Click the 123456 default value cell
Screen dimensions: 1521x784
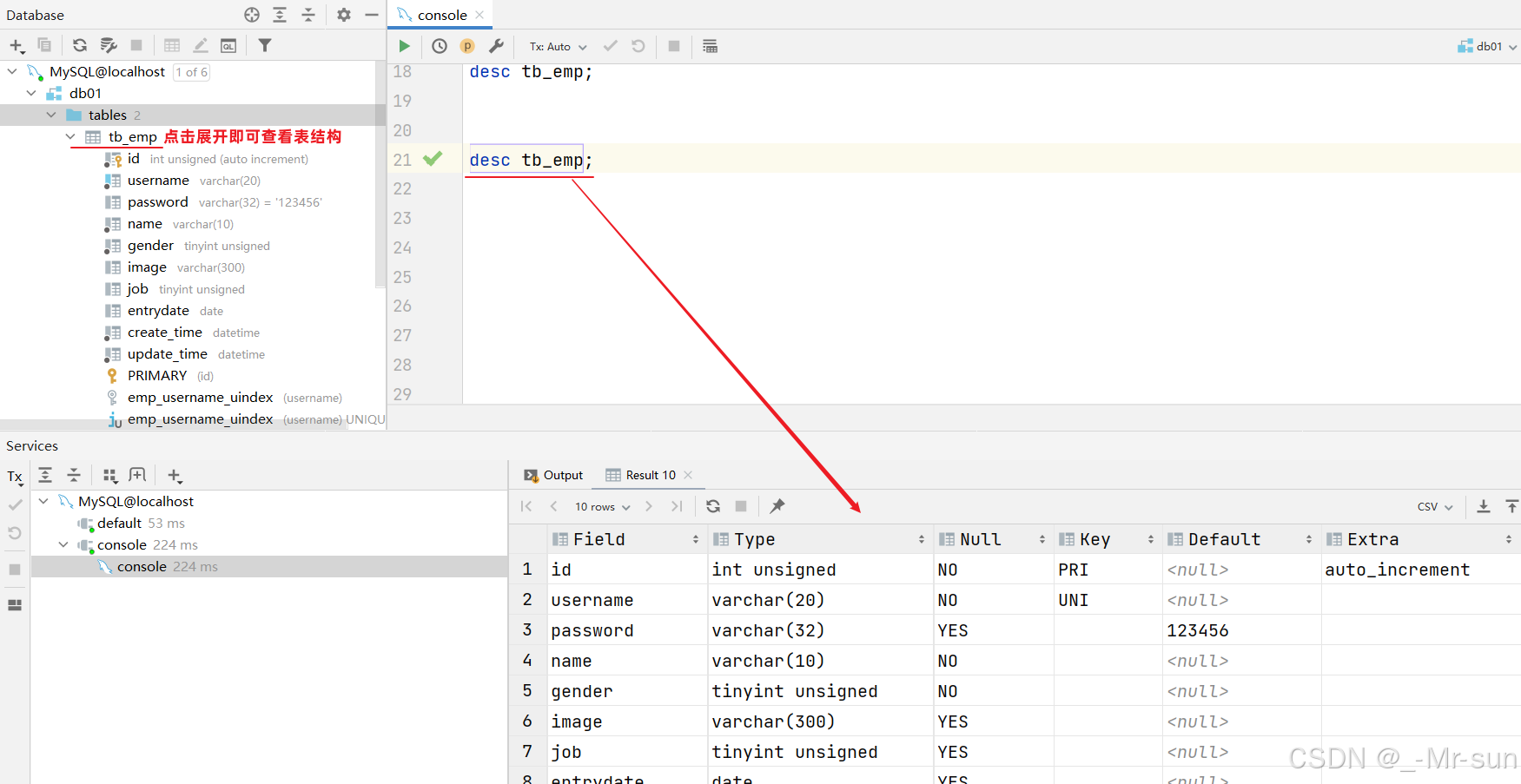click(x=1242, y=630)
